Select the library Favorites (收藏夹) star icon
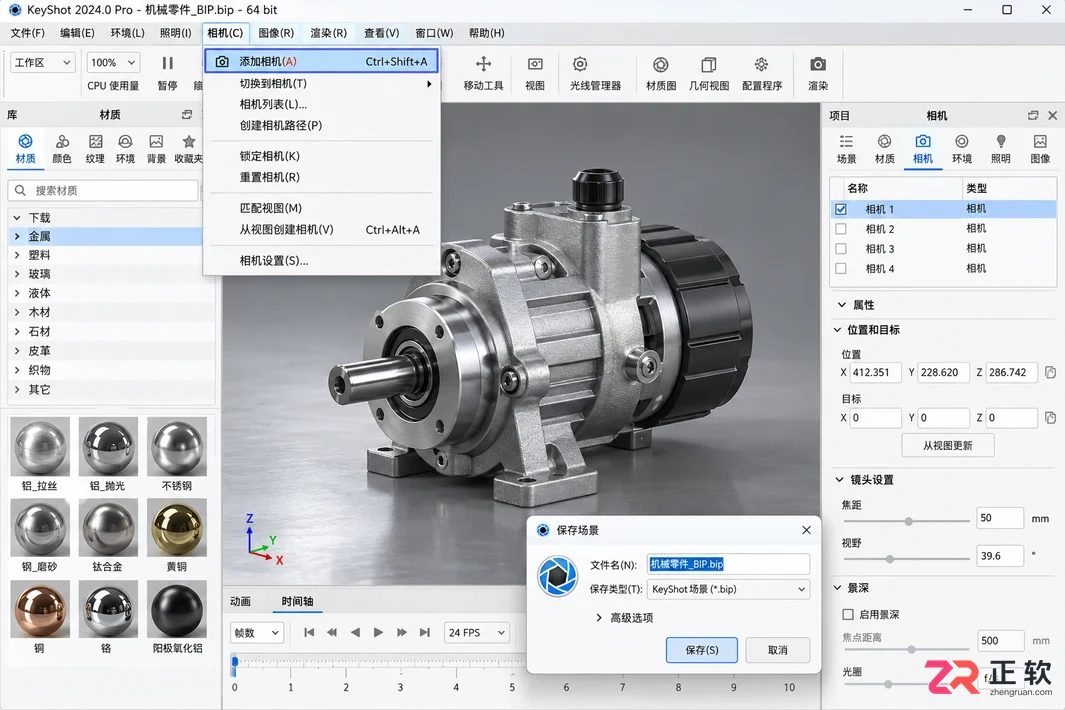The height and width of the screenshot is (710, 1065). [x=189, y=141]
